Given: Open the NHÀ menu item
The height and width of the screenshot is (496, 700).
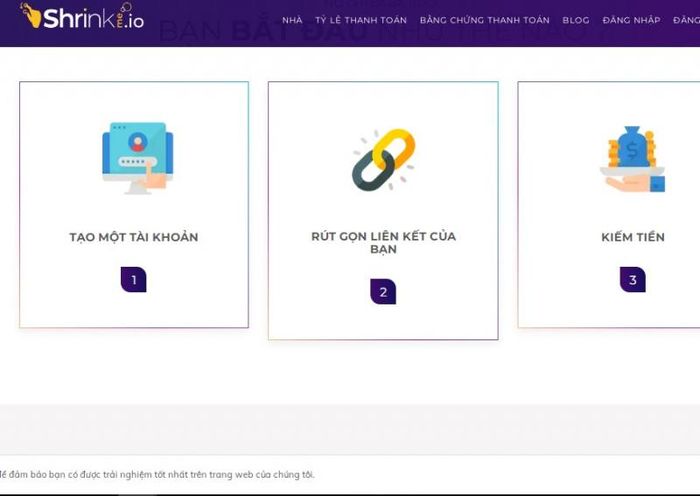Looking at the screenshot, I should pos(292,20).
